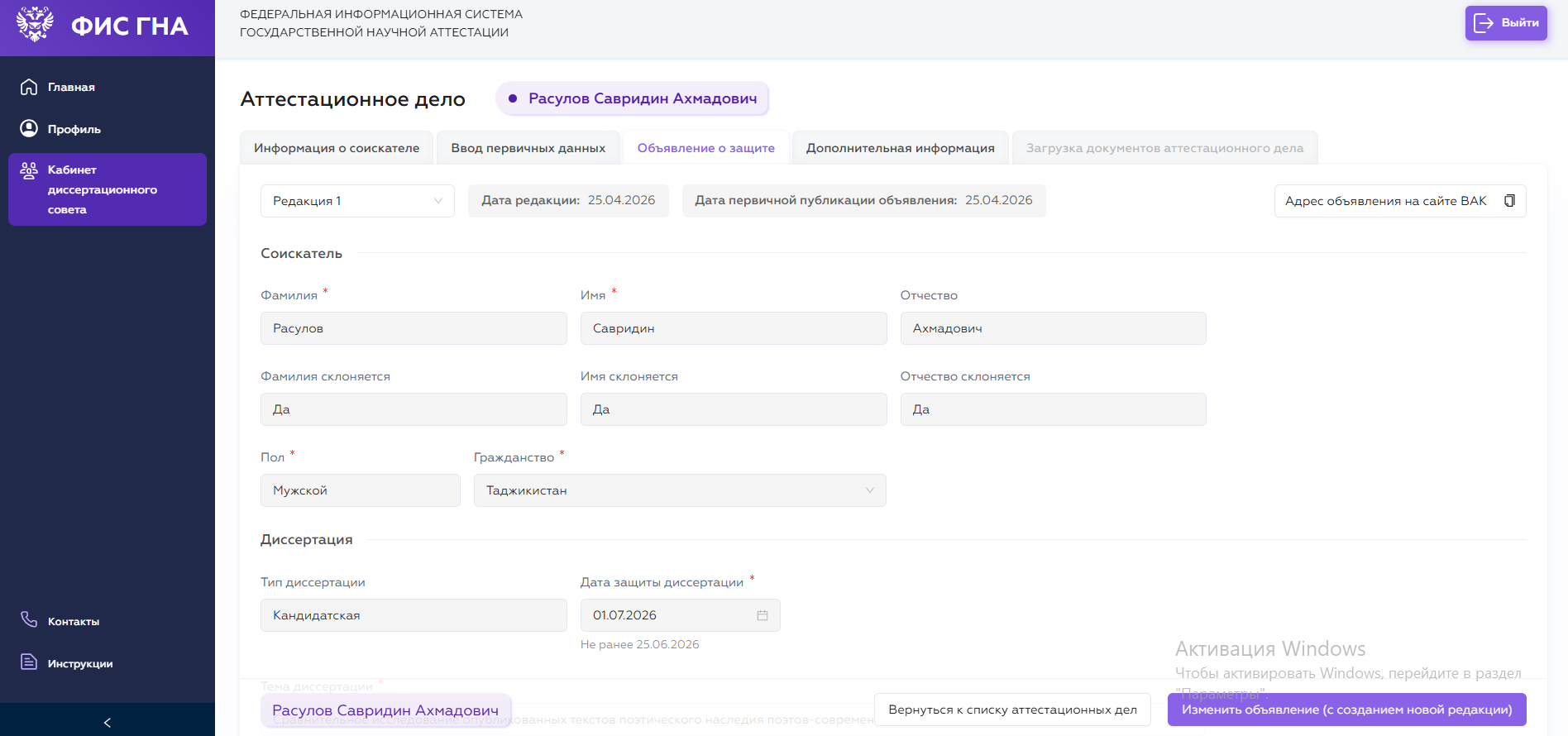Viewport: 1568px width, 736px height.
Task: Expand the Редакция 1 dropdown
Action: pos(357,201)
